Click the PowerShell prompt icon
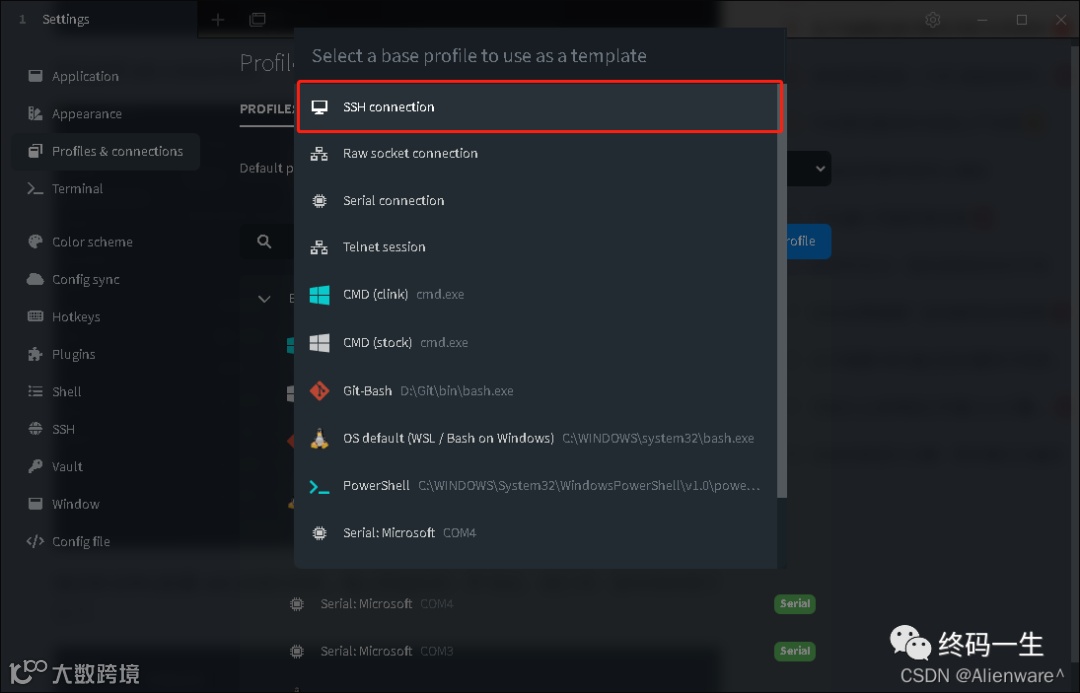 click(x=319, y=486)
